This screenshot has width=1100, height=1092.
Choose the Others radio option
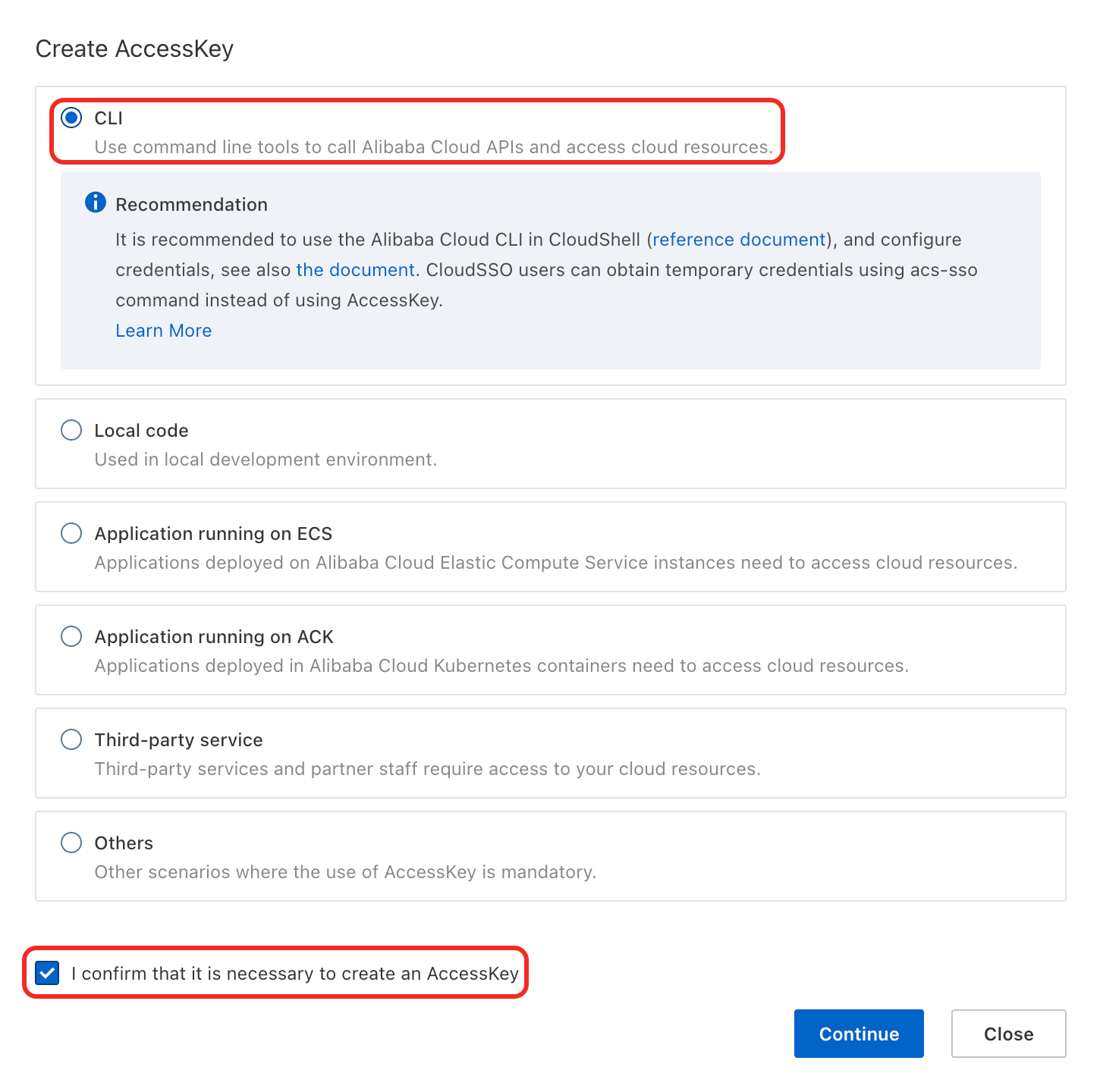71,843
